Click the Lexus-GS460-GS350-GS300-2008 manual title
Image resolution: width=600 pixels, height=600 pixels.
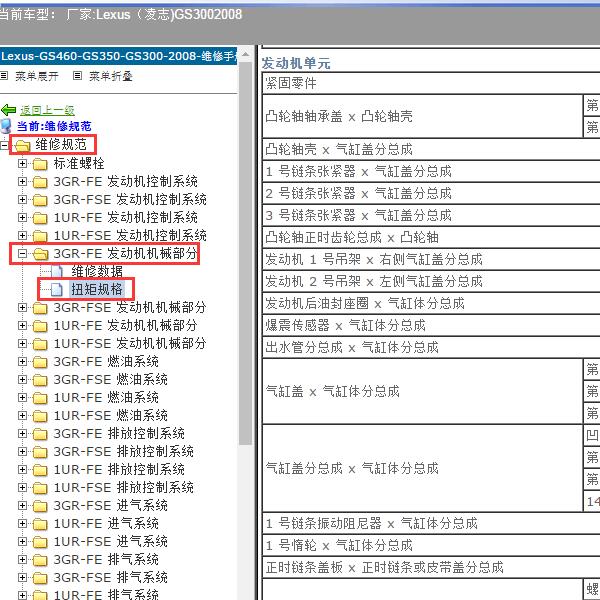119,56
